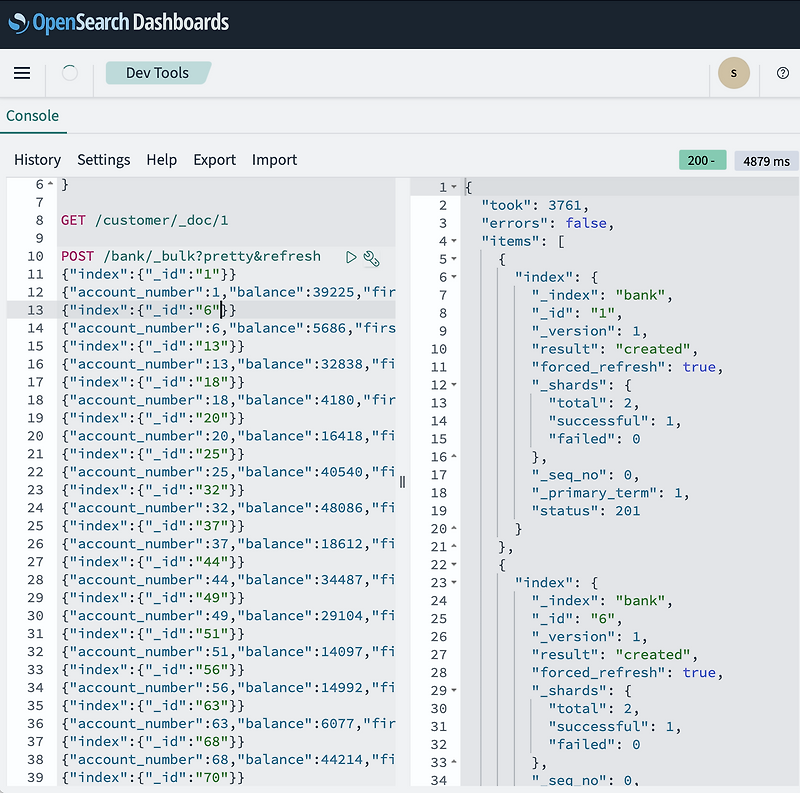Open the Dev Tools breadcrumb
This screenshot has height=793, width=800.
point(156,72)
